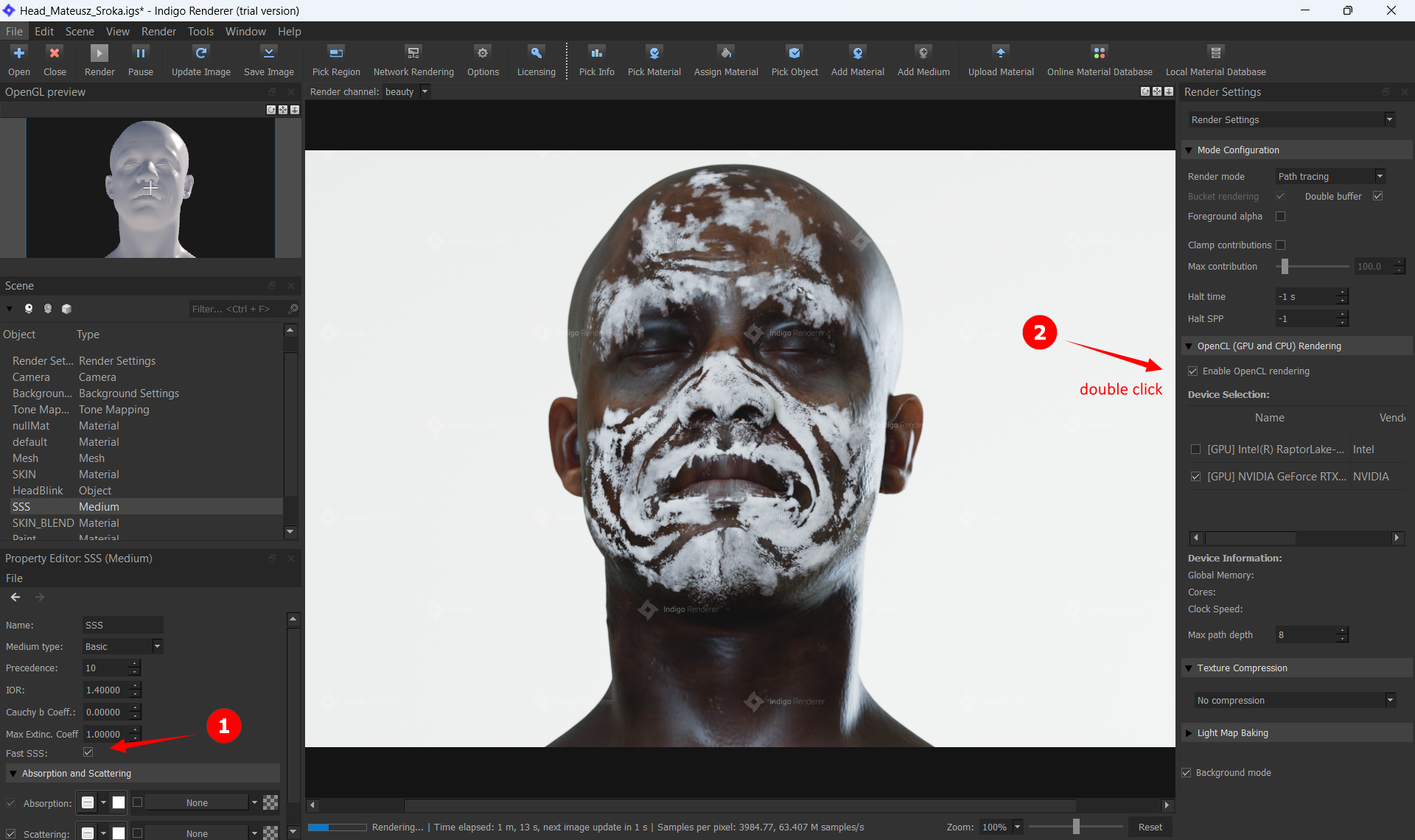
Task: Check the Intel RaptorLake GPU device
Action: (x=1195, y=449)
